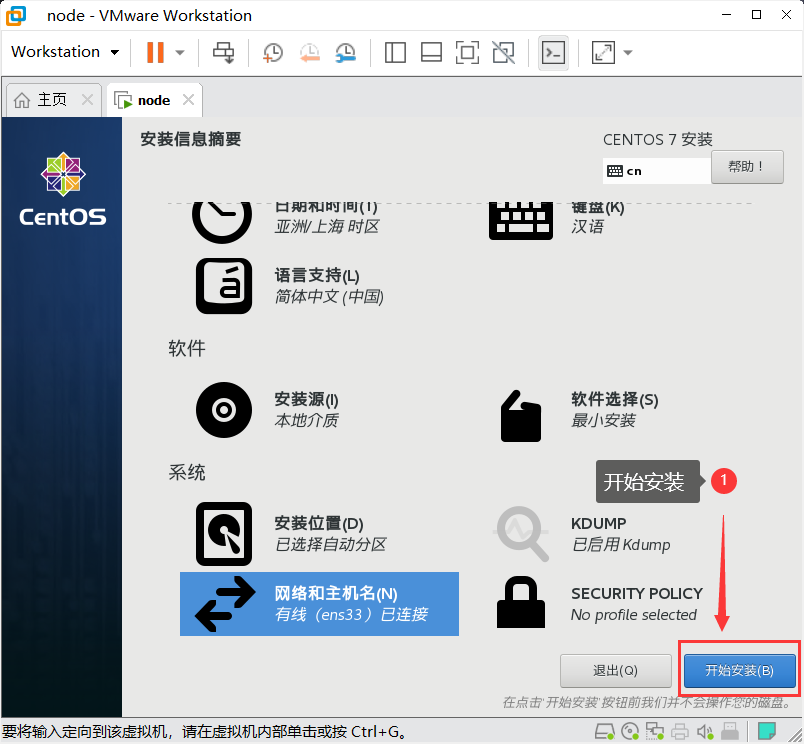
Task: Click the hard disk status bar icon
Action: [x=604, y=731]
